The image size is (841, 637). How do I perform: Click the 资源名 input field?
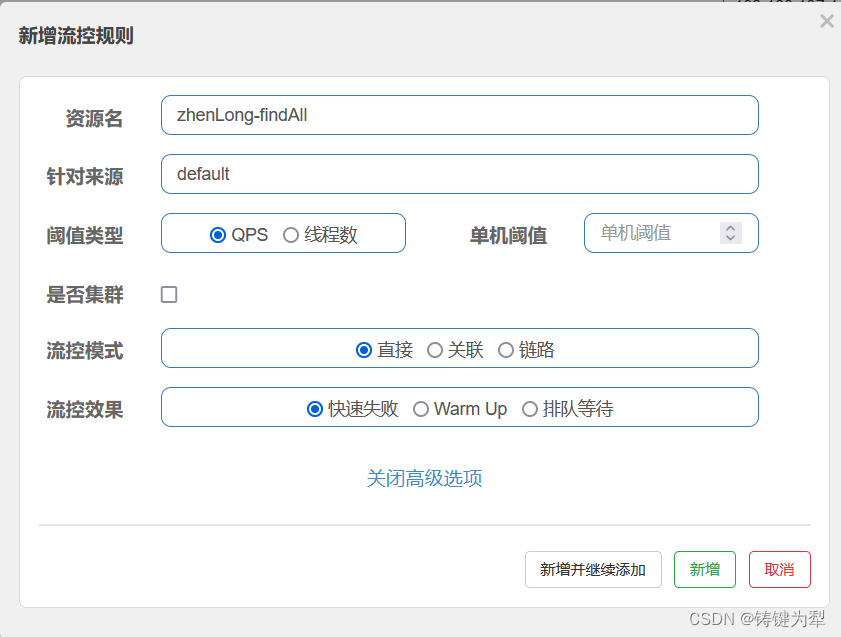[x=459, y=115]
